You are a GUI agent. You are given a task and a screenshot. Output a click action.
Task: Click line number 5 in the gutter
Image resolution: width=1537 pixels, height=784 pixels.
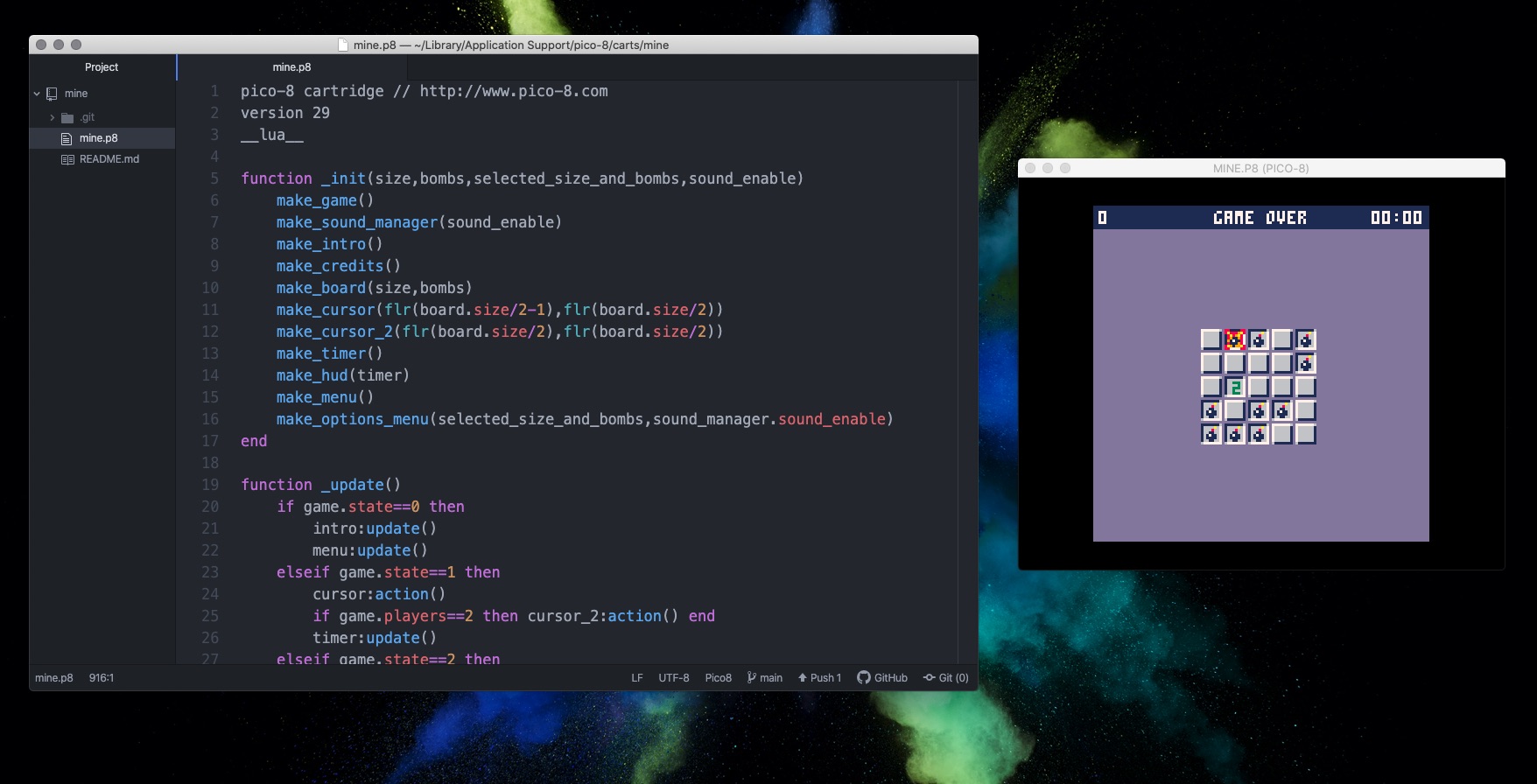pos(214,178)
